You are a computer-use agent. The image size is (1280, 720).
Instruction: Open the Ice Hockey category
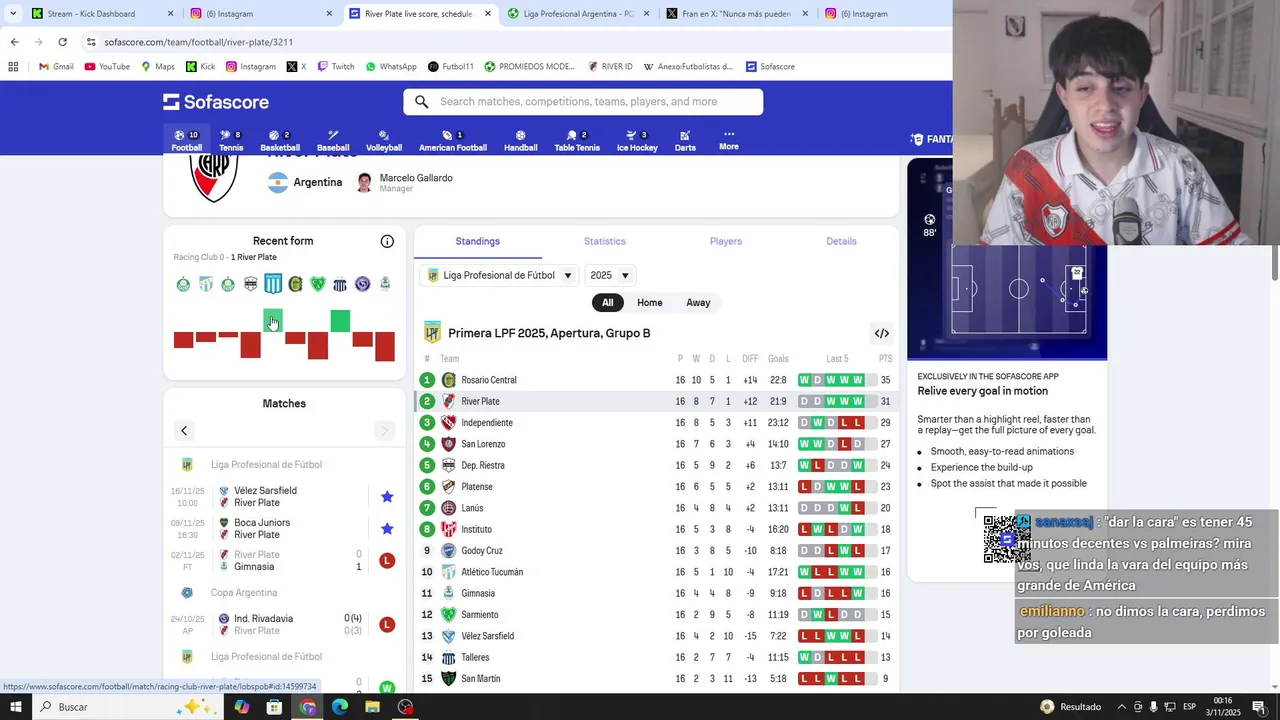(x=637, y=141)
